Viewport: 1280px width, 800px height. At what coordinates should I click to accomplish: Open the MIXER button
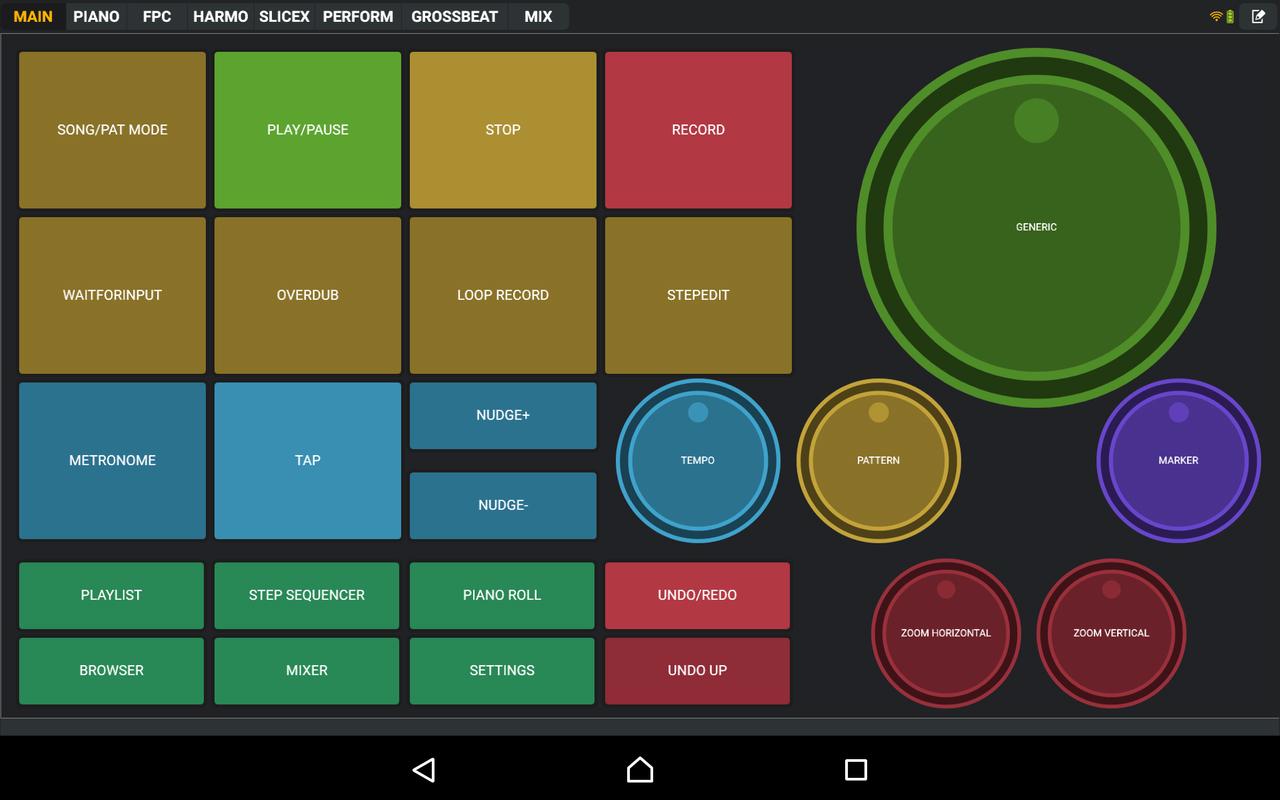[x=307, y=670]
